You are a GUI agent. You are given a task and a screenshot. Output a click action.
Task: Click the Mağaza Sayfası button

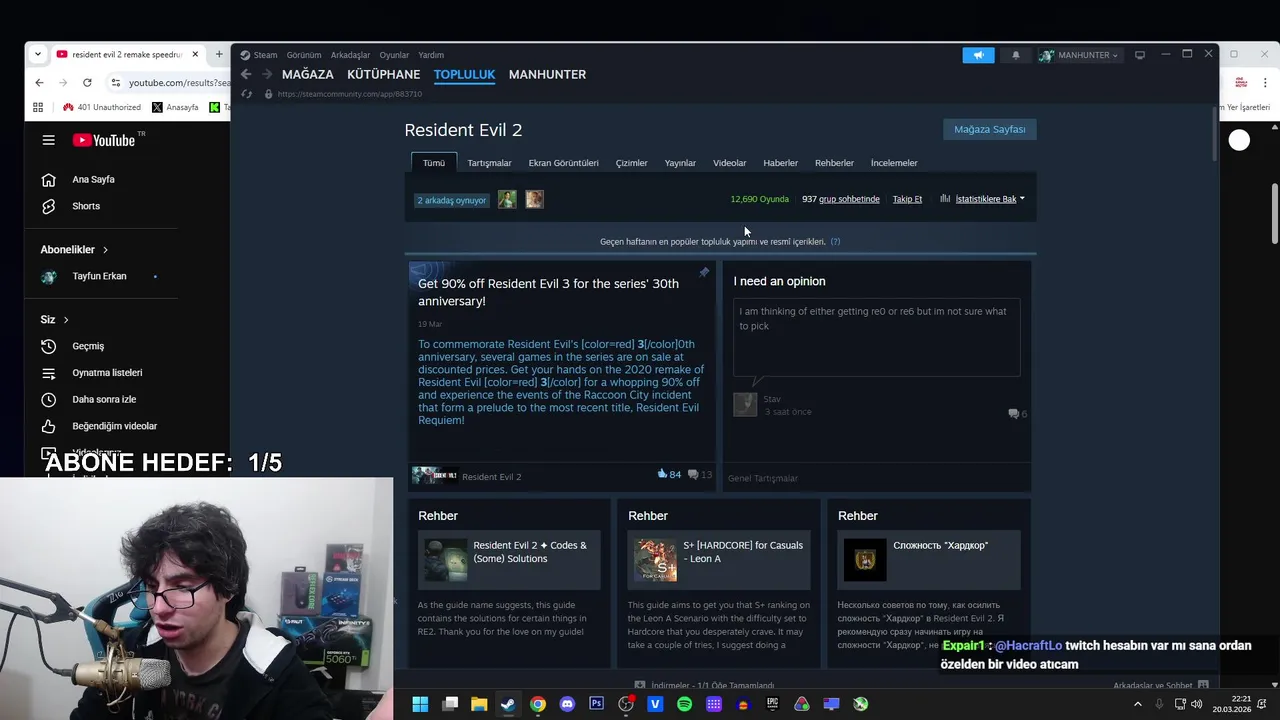click(x=989, y=129)
